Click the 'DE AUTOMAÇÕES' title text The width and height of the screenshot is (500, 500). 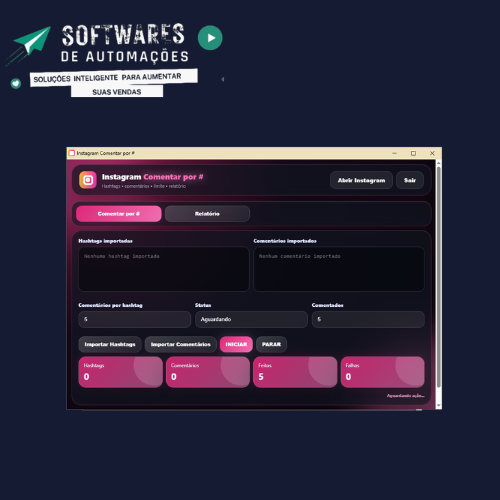pyautogui.click(x=125, y=57)
